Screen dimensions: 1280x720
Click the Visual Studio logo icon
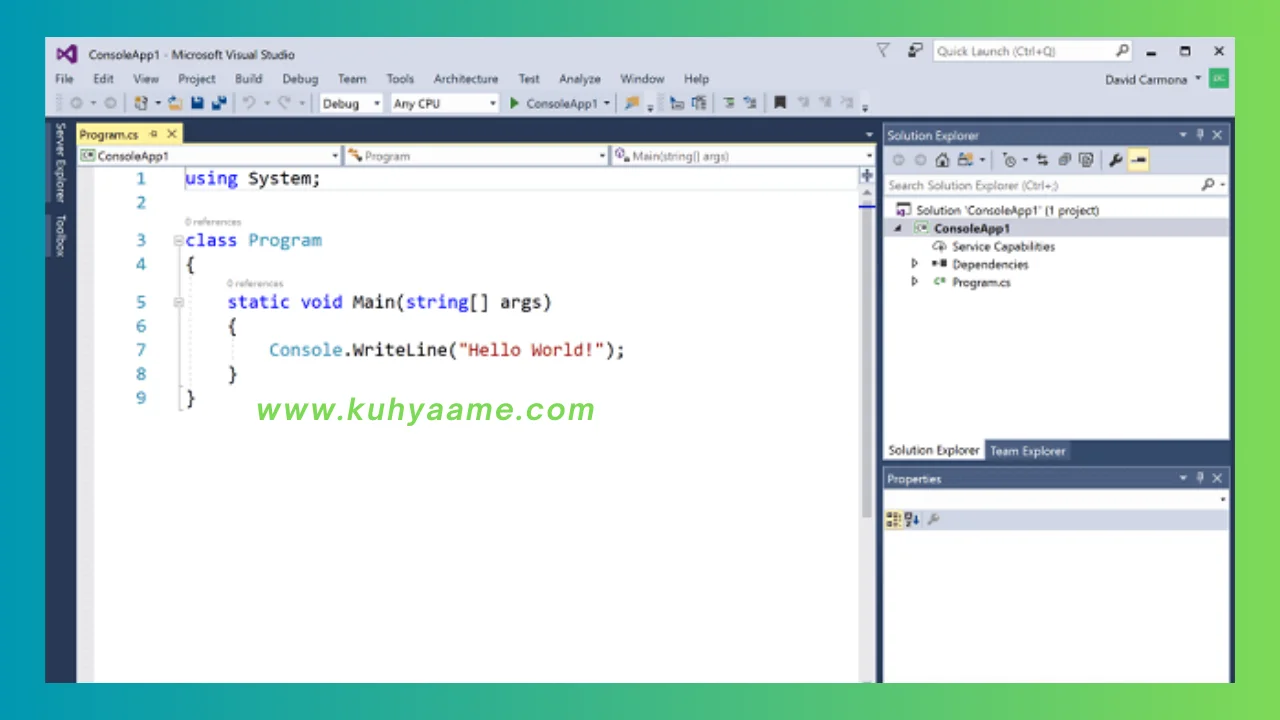[x=67, y=54]
